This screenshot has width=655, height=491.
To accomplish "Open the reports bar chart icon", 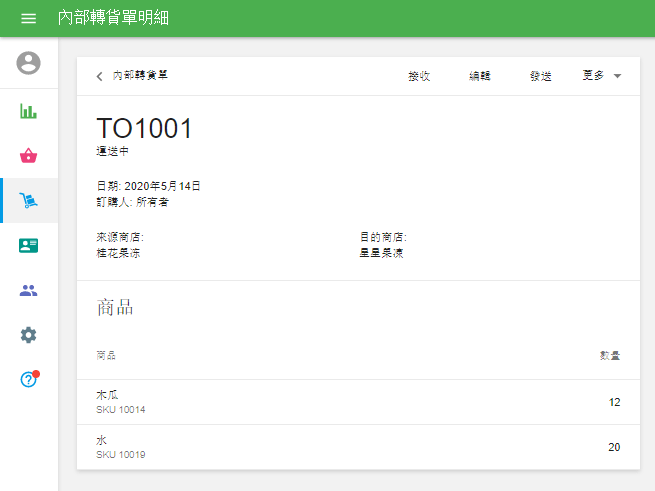I will [29, 111].
